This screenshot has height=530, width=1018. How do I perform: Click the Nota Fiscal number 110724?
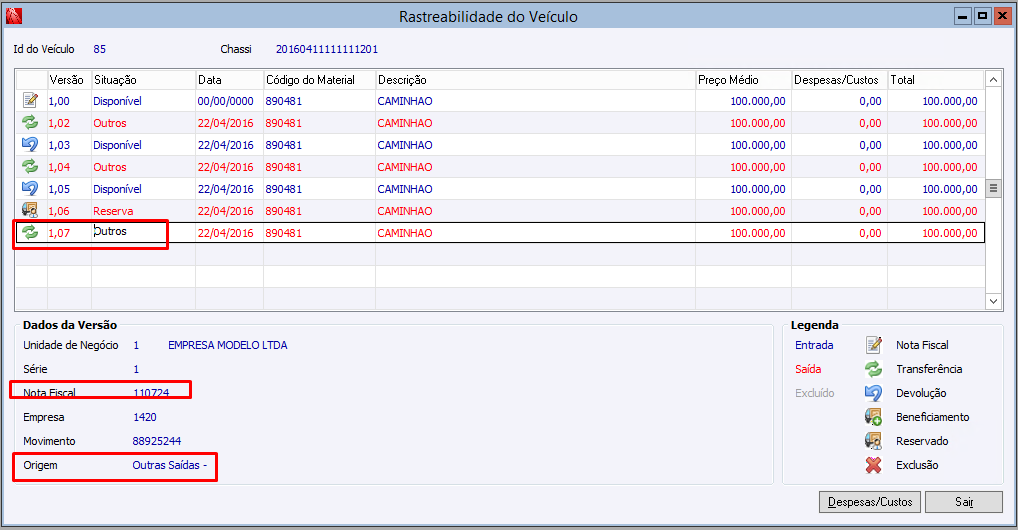[x=151, y=393]
